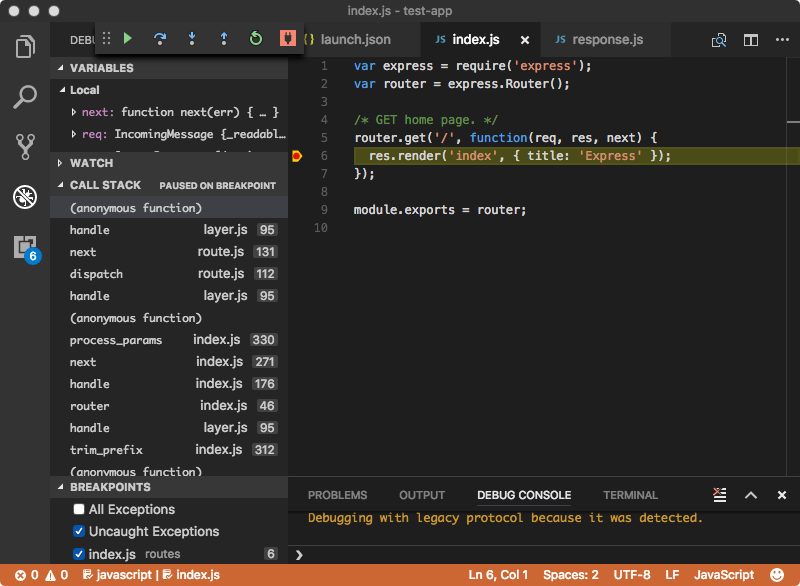Collapse the Variables section
The width and height of the screenshot is (800, 586).
[x=61, y=68]
